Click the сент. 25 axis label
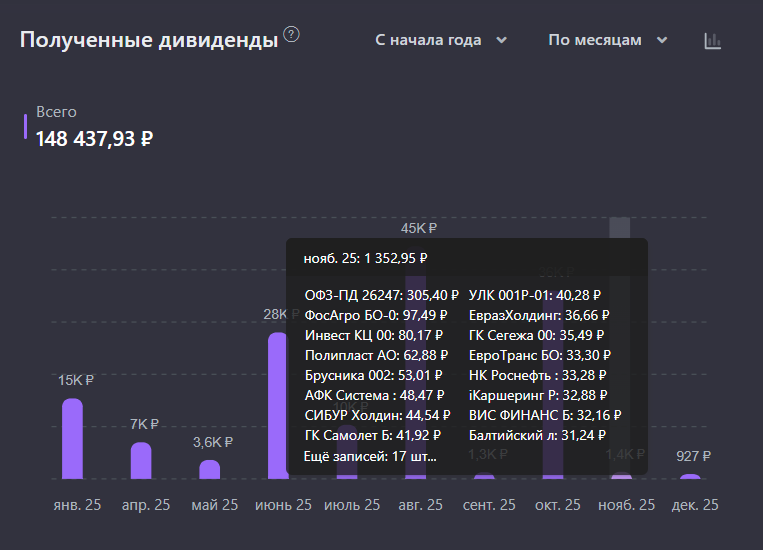The width and height of the screenshot is (763, 550). (x=489, y=505)
